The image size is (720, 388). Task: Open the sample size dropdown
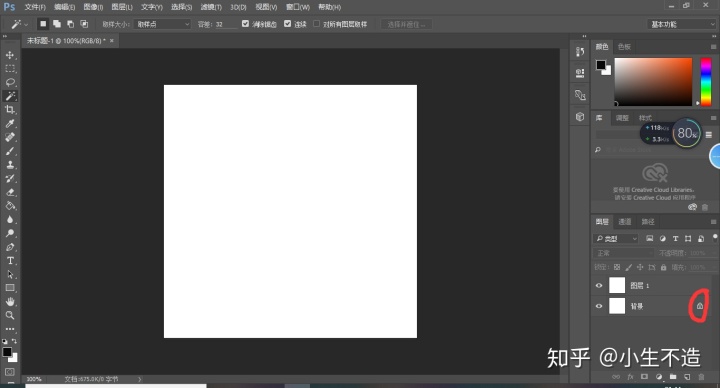(162, 24)
